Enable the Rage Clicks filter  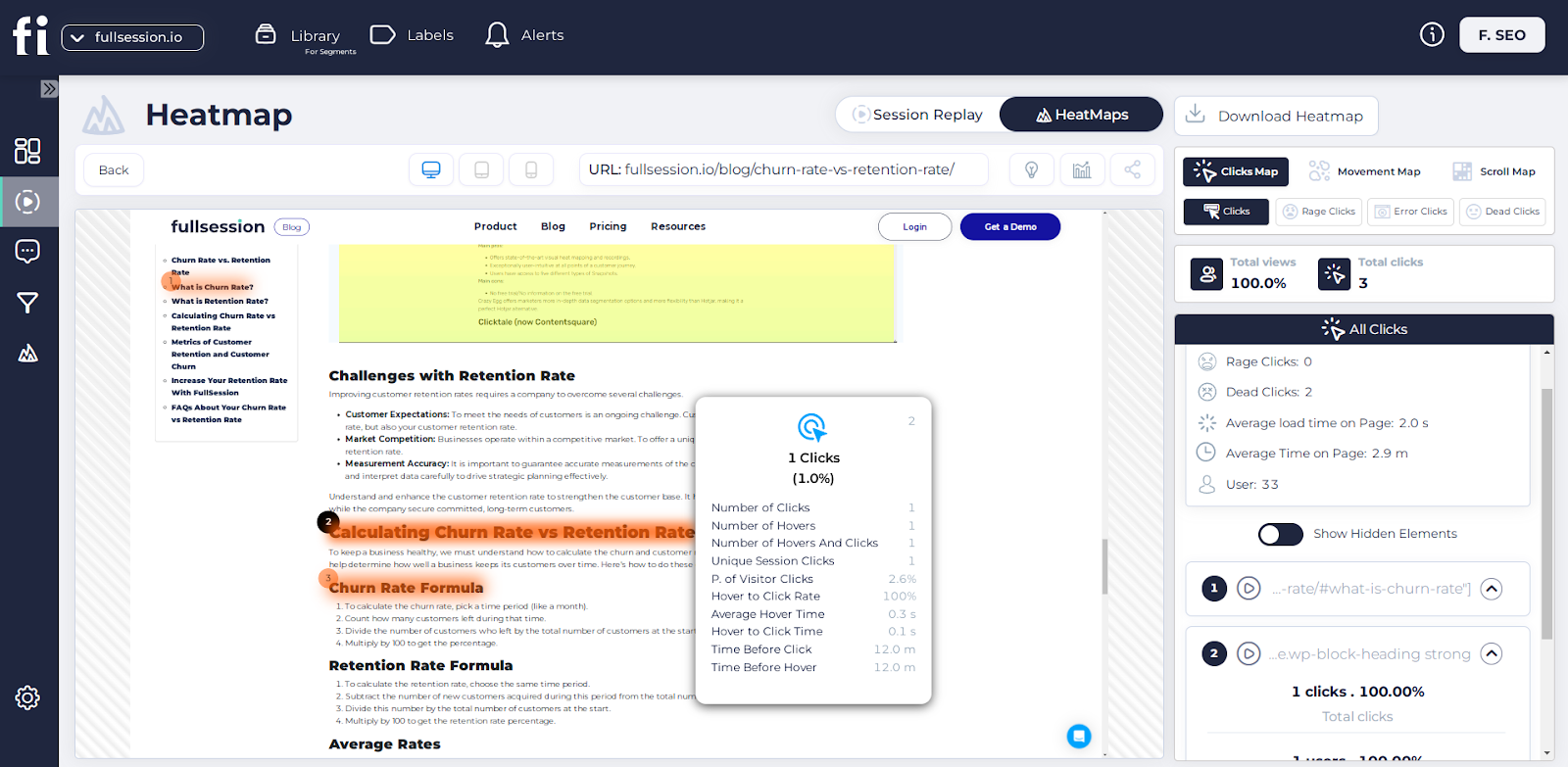click(x=1318, y=212)
